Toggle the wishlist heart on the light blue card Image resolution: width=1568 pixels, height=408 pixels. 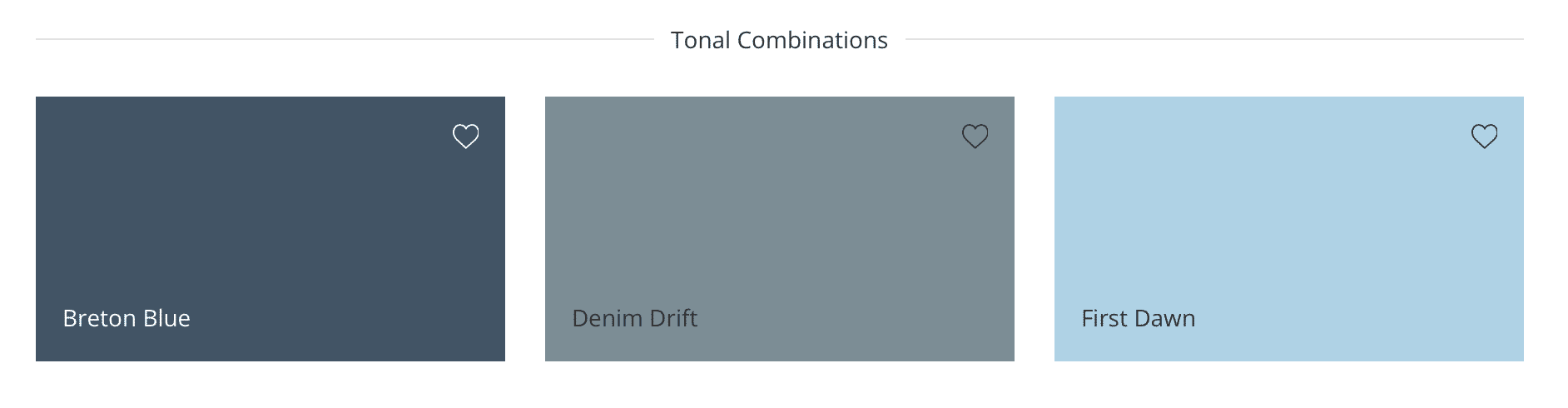(x=1485, y=136)
